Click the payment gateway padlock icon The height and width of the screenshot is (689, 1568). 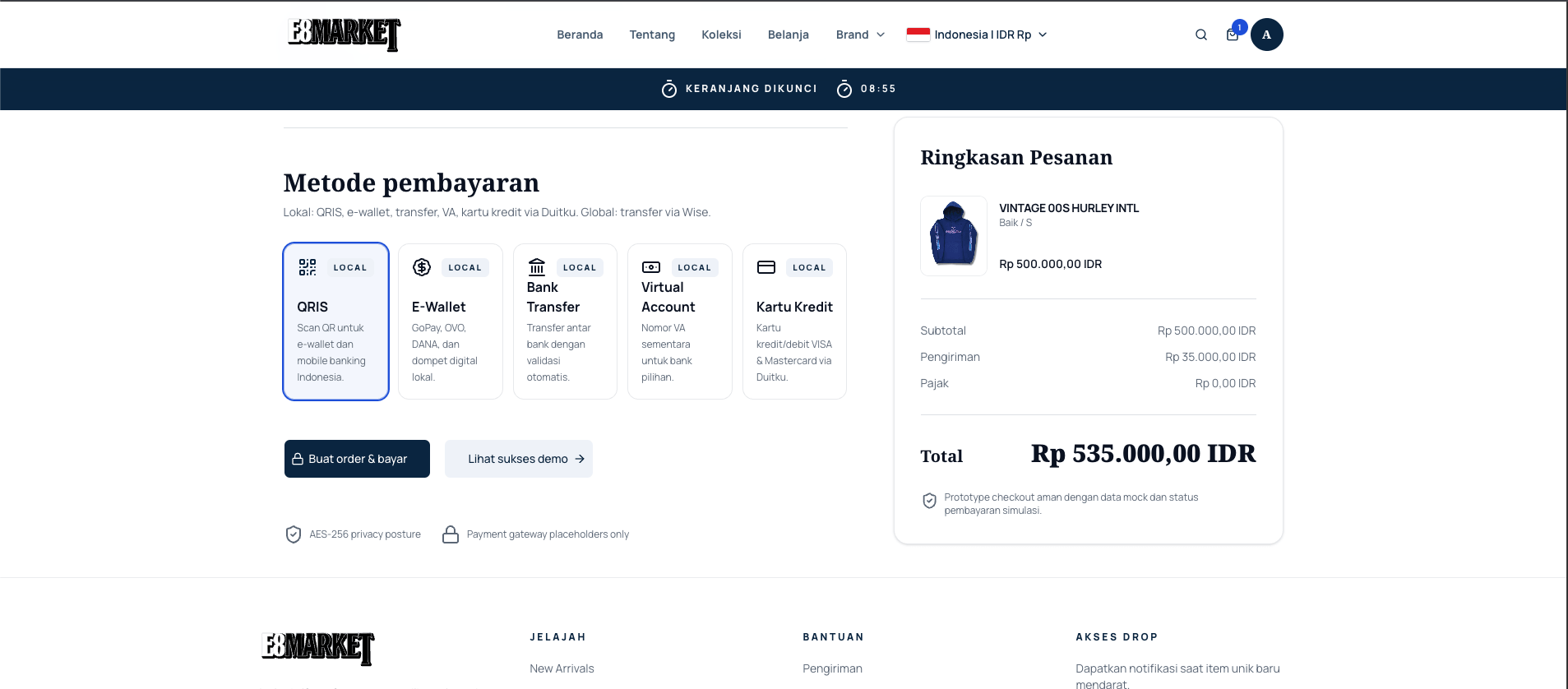pos(451,534)
